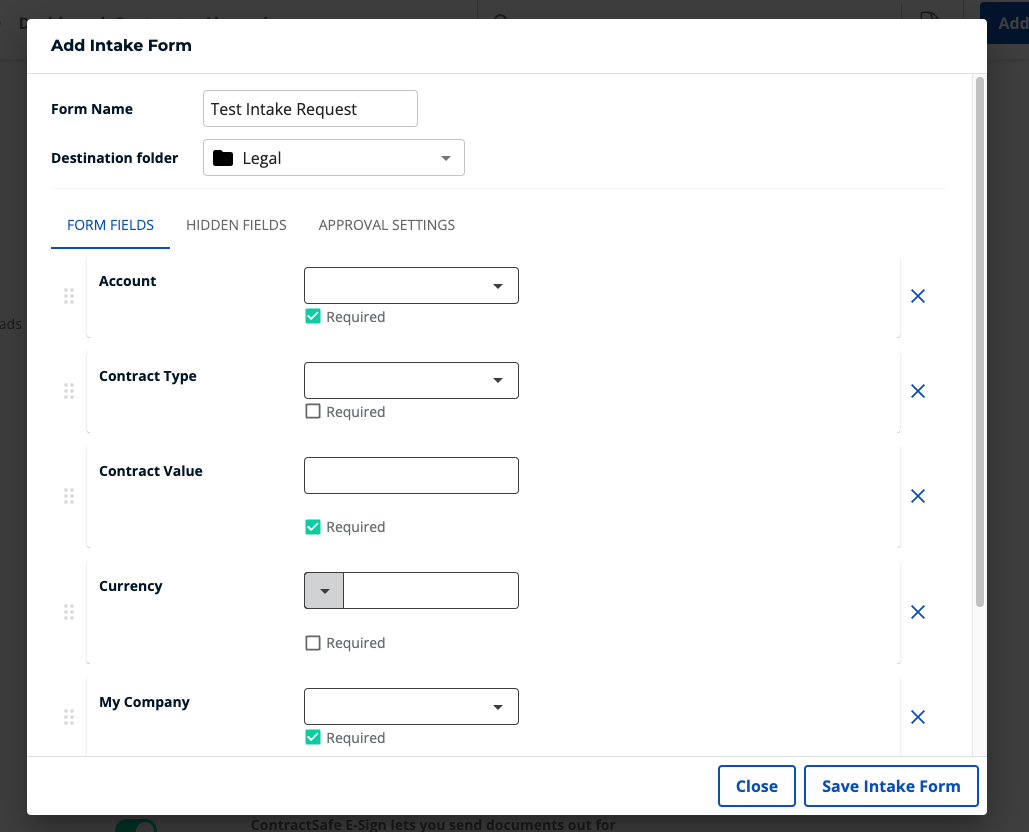
Task: Mark the Currency field as Required
Action: pyautogui.click(x=313, y=642)
